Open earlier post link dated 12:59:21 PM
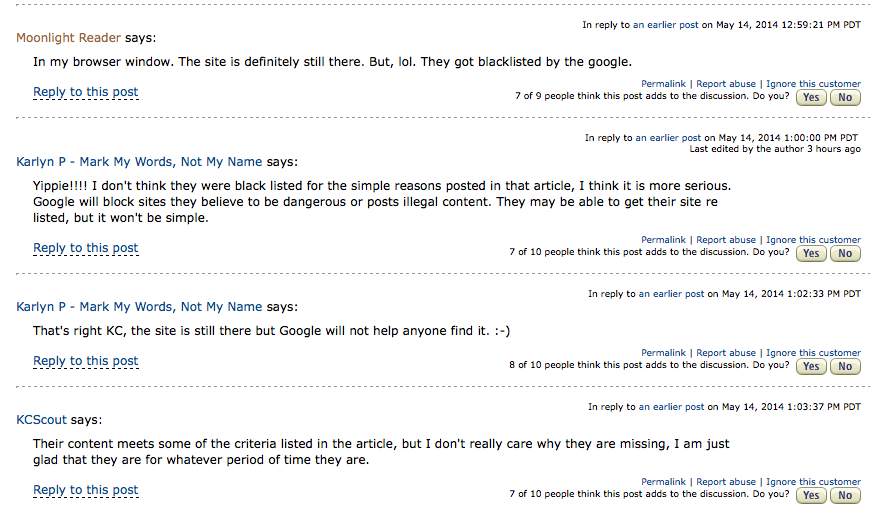 (666, 24)
